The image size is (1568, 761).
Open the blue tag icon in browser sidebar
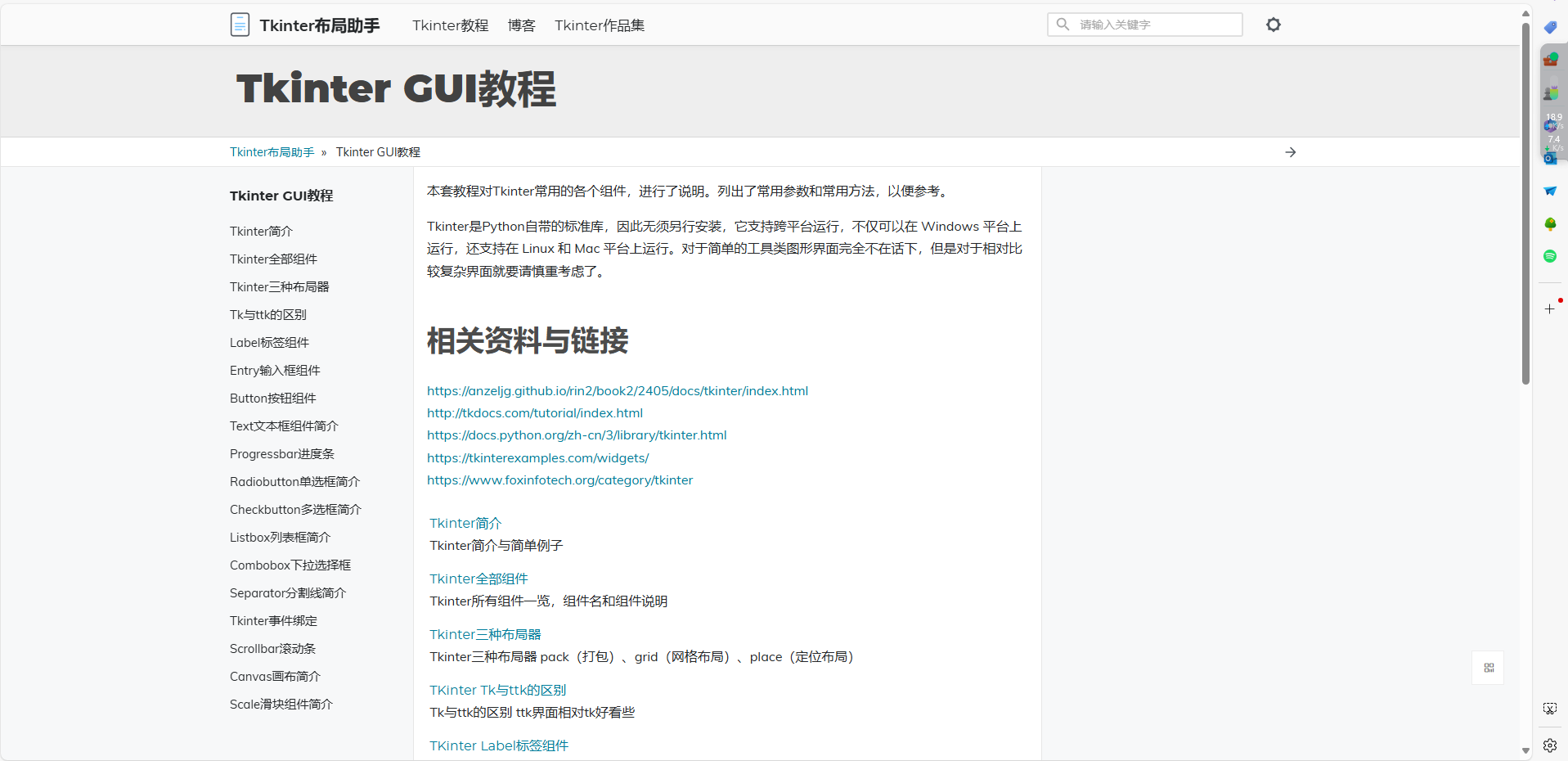click(1550, 28)
